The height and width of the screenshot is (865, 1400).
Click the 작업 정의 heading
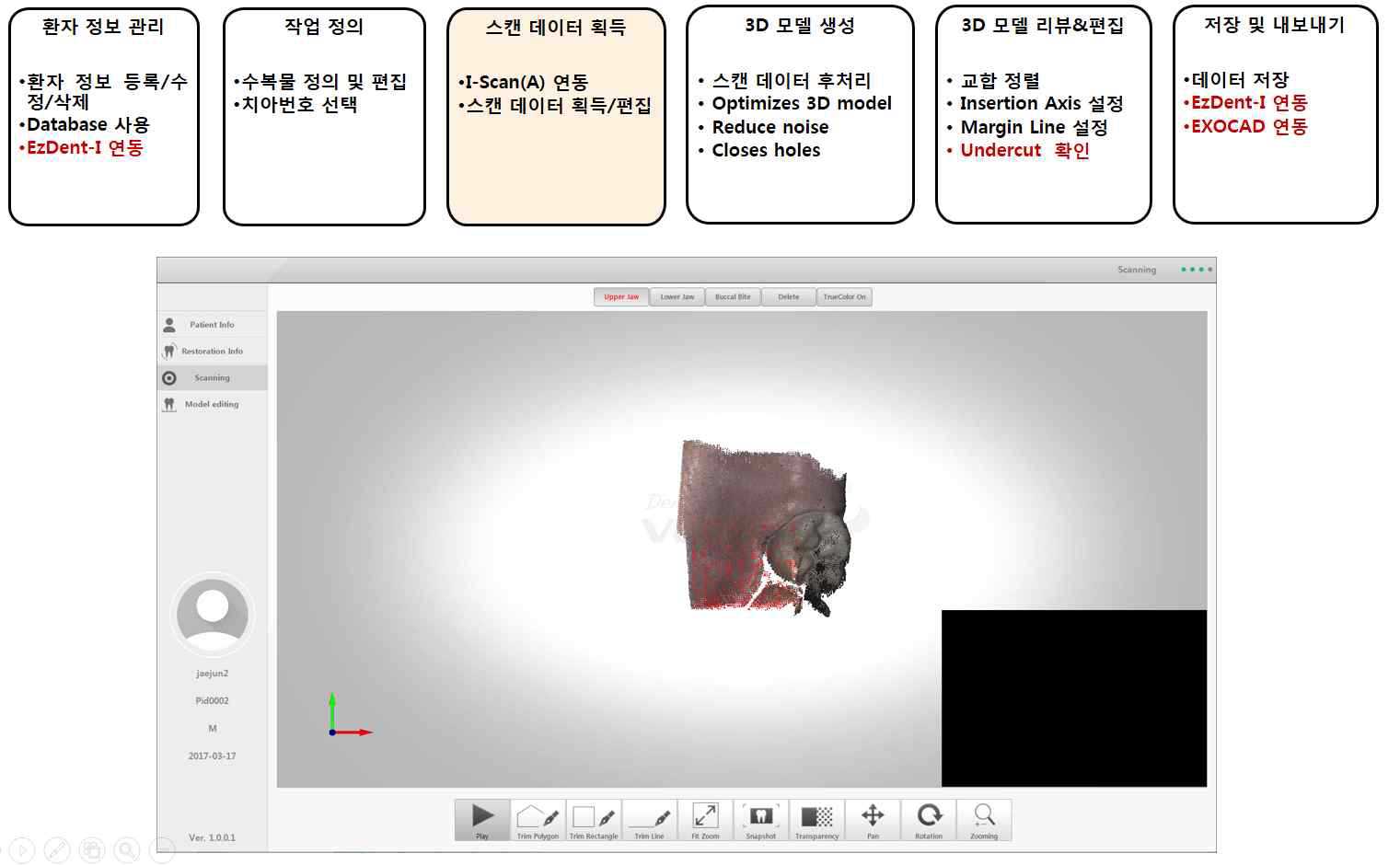tap(324, 27)
